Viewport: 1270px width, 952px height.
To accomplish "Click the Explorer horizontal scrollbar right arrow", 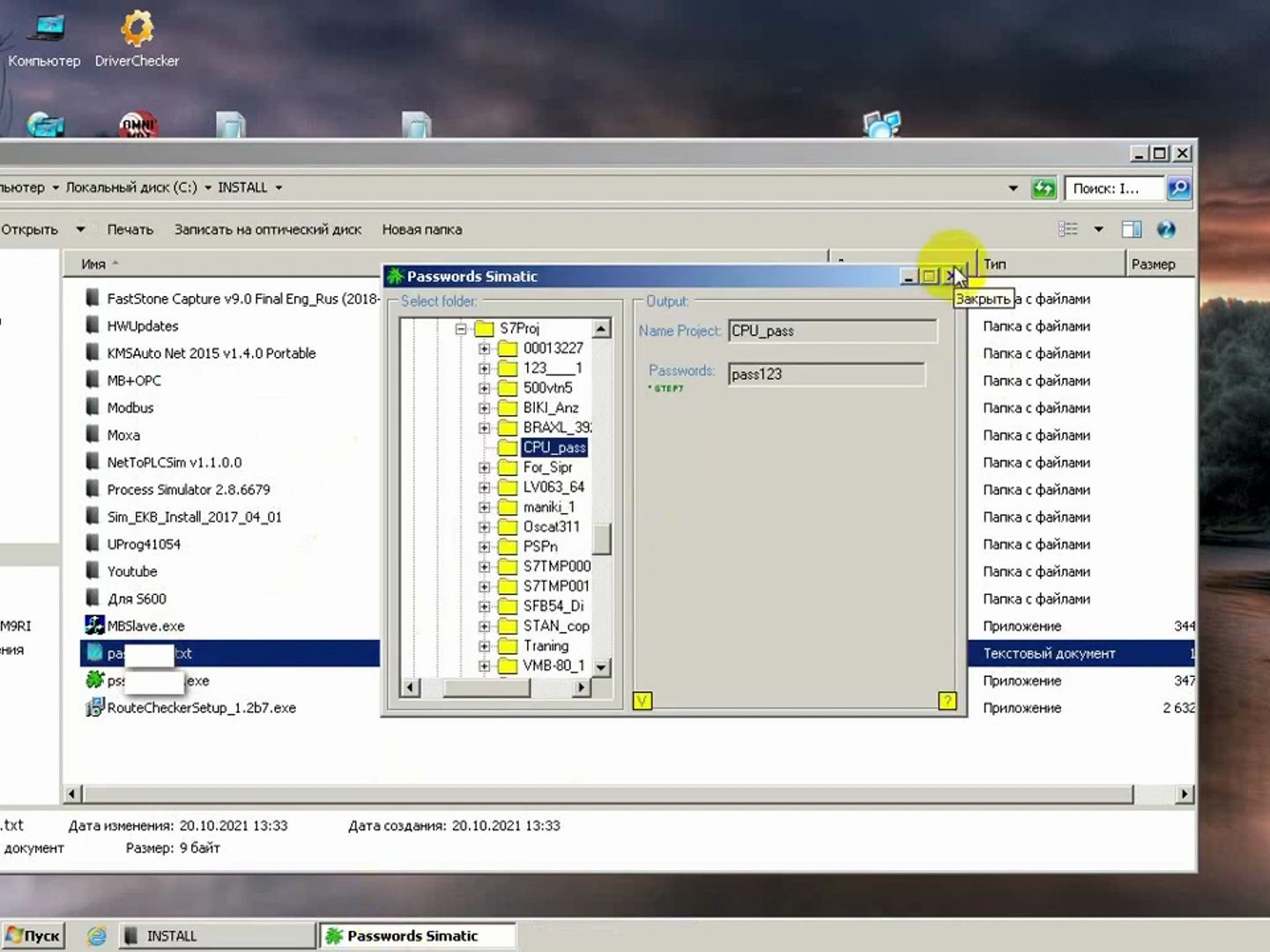I will pos(1185,794).
